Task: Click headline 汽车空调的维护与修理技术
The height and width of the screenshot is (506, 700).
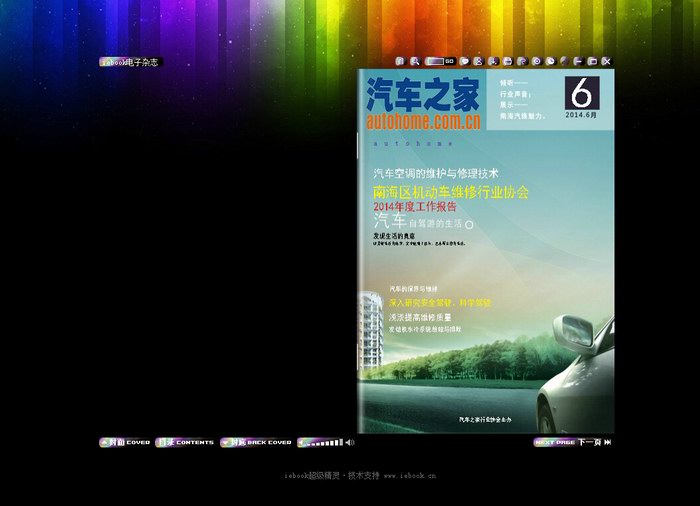Action: 436,173
